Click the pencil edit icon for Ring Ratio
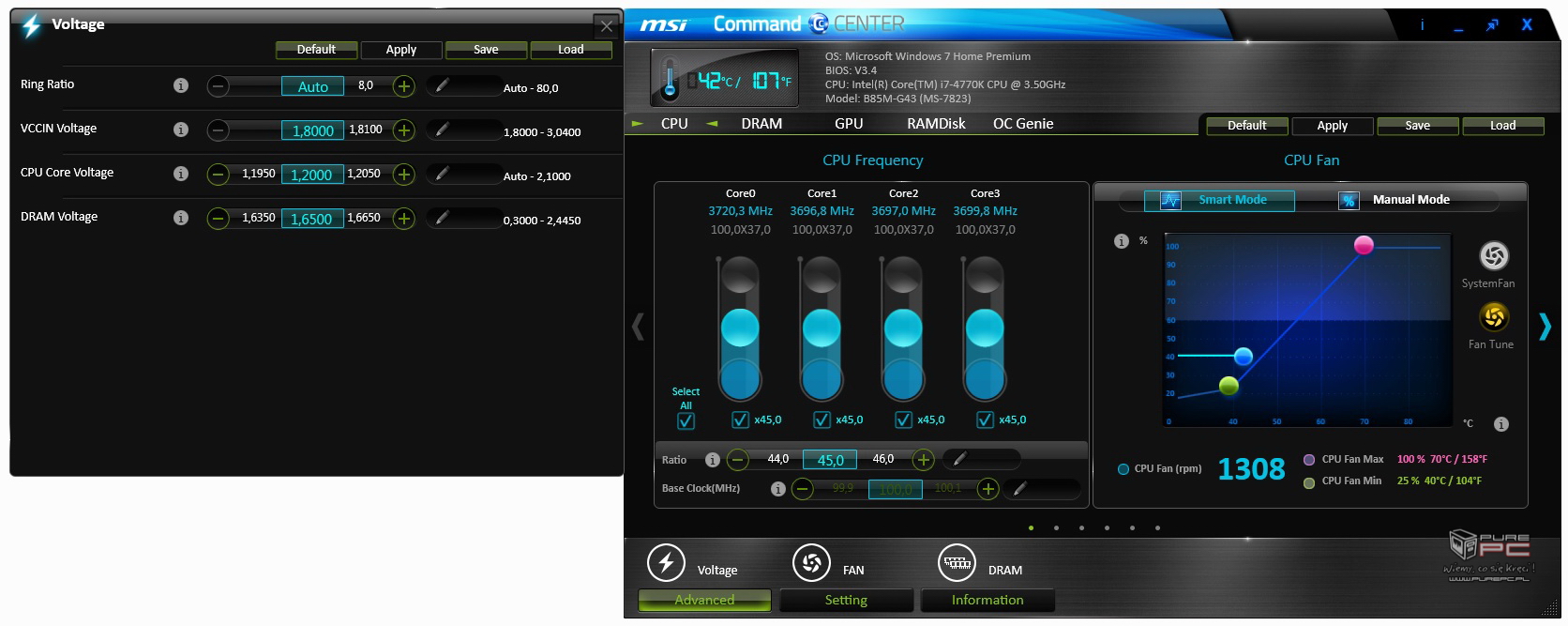 pos(443,85)
